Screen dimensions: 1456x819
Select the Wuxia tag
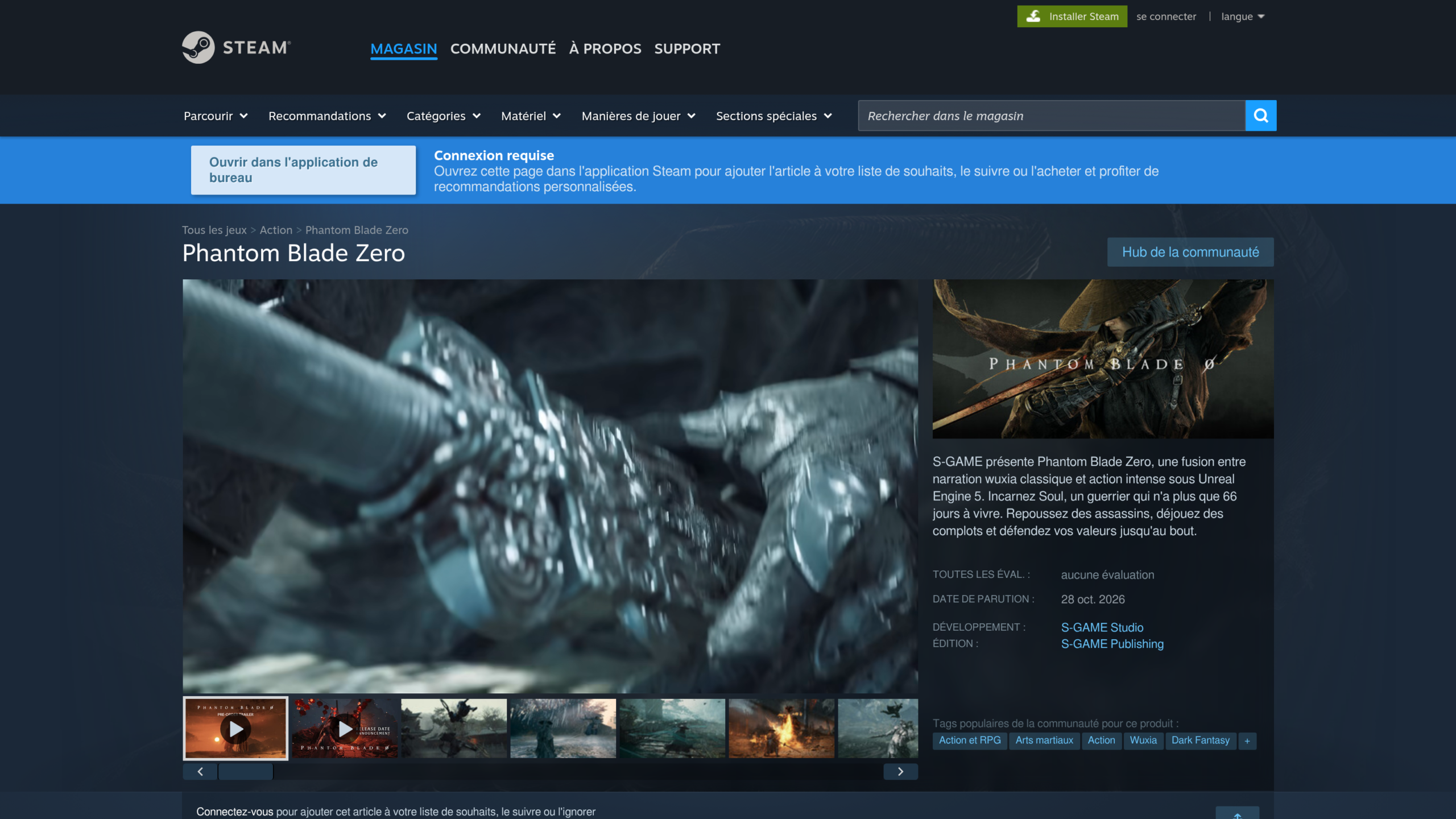(x=1143, y=741)
